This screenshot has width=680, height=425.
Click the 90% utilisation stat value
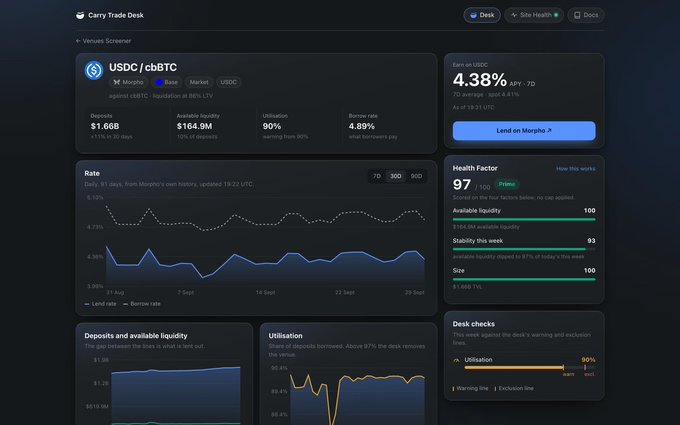pos(272,126)
